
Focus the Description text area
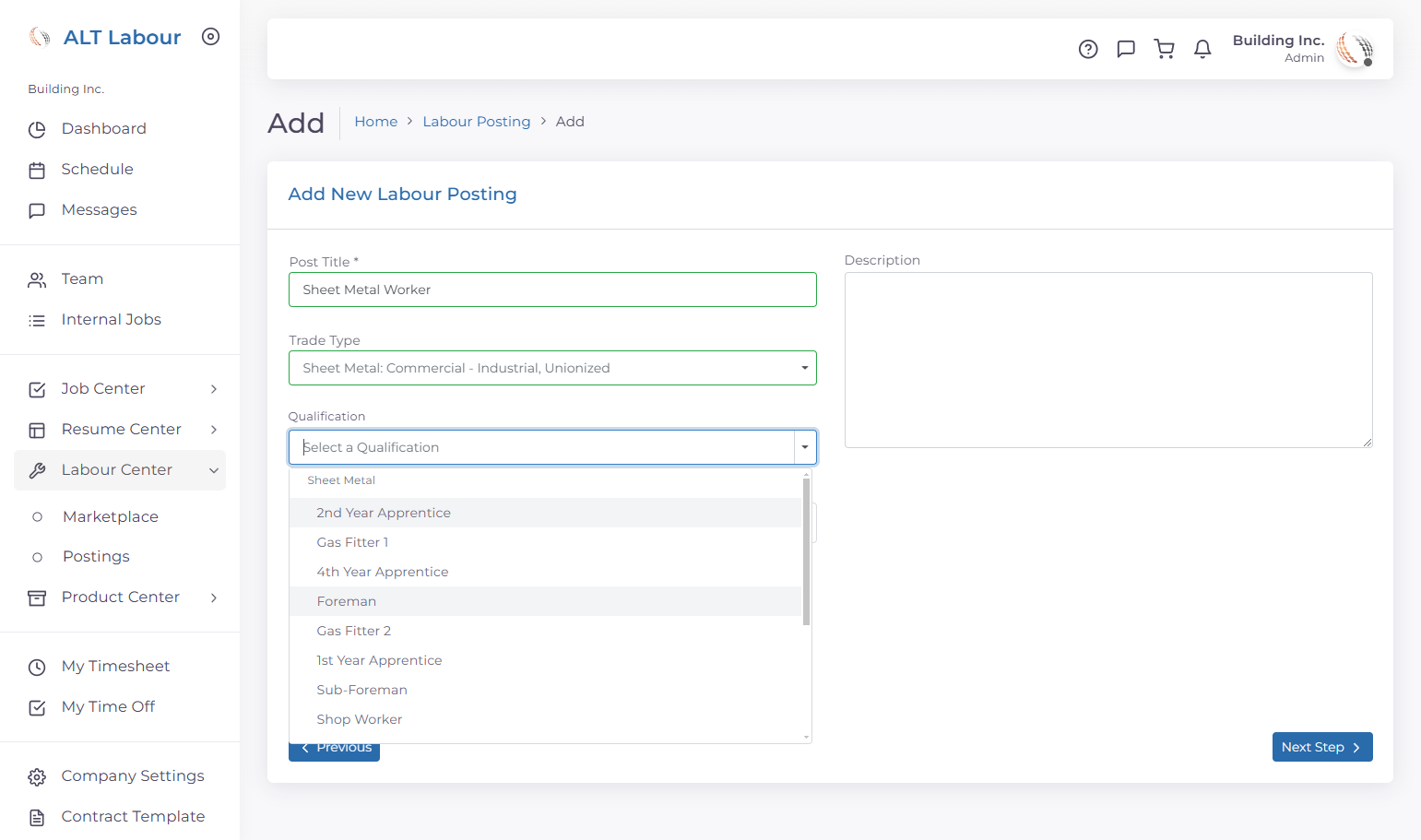tap(1108, 360)
